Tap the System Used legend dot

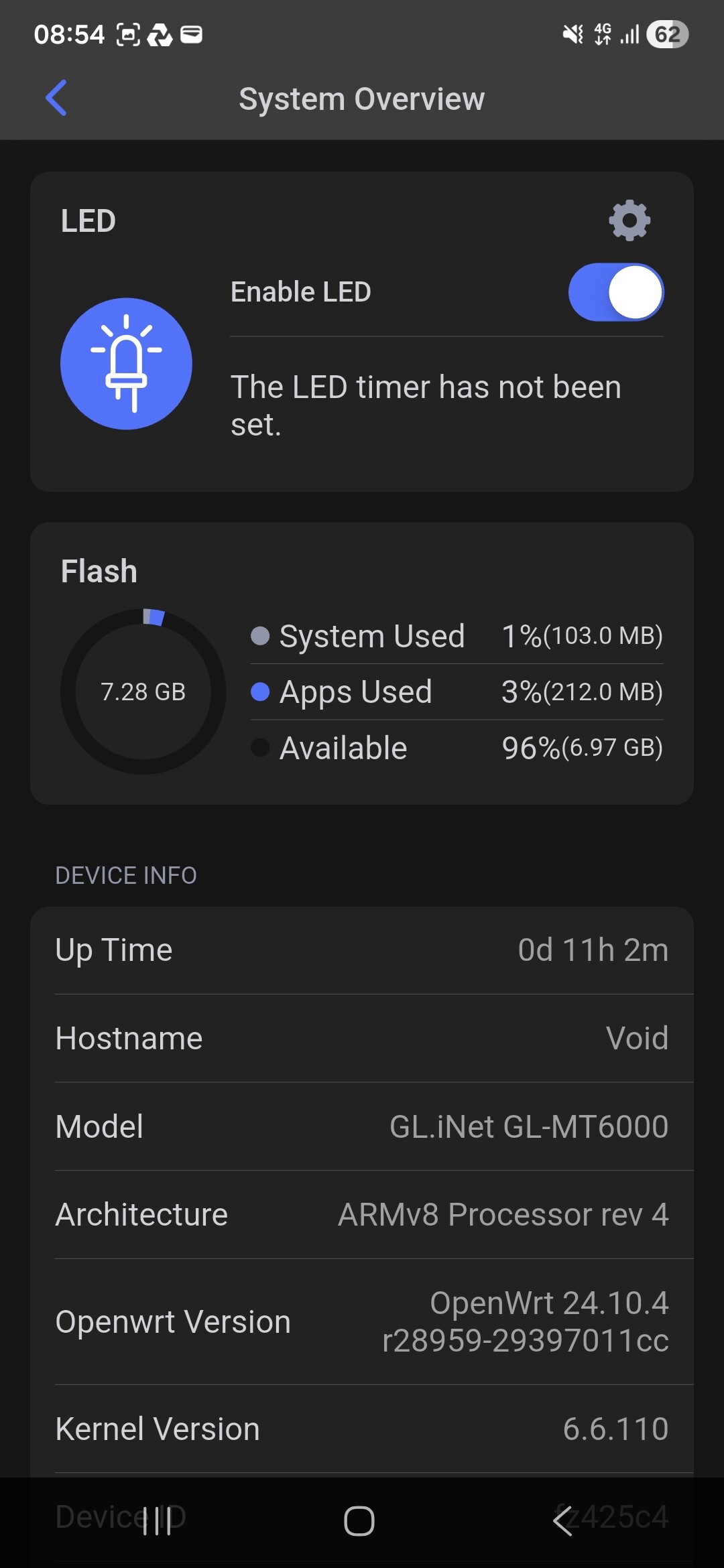[260, 635]
